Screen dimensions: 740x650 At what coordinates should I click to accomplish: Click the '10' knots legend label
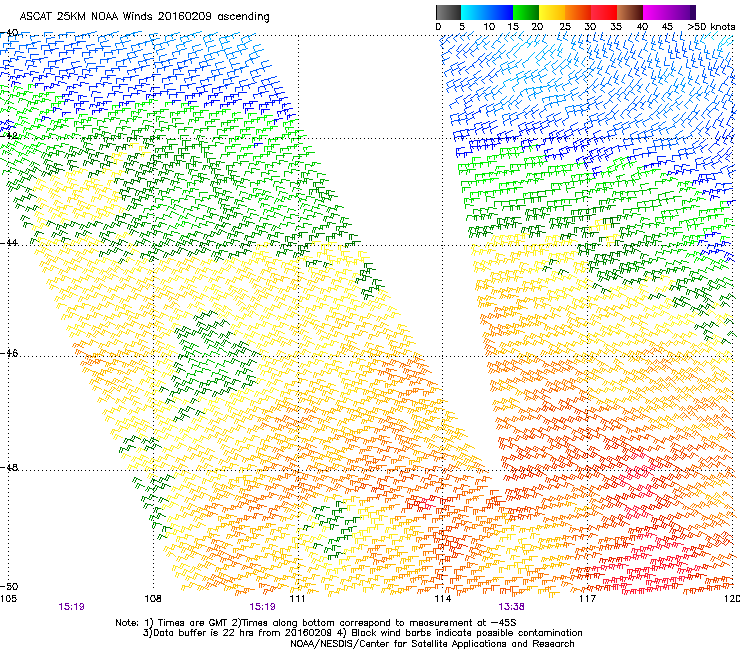tap(489, 27)
